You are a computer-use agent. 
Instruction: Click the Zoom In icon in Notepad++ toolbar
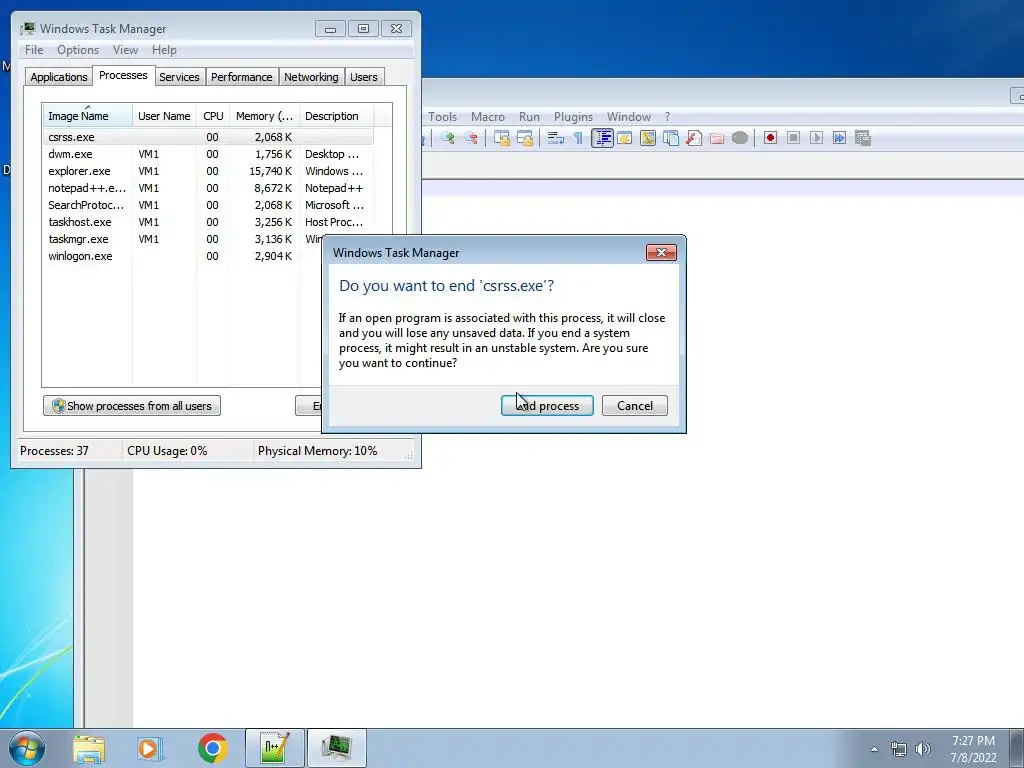coord(447,138)
